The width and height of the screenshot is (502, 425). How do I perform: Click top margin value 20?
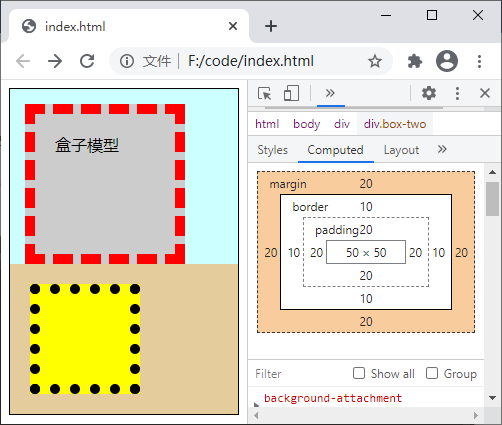click(x=366, y=184)
